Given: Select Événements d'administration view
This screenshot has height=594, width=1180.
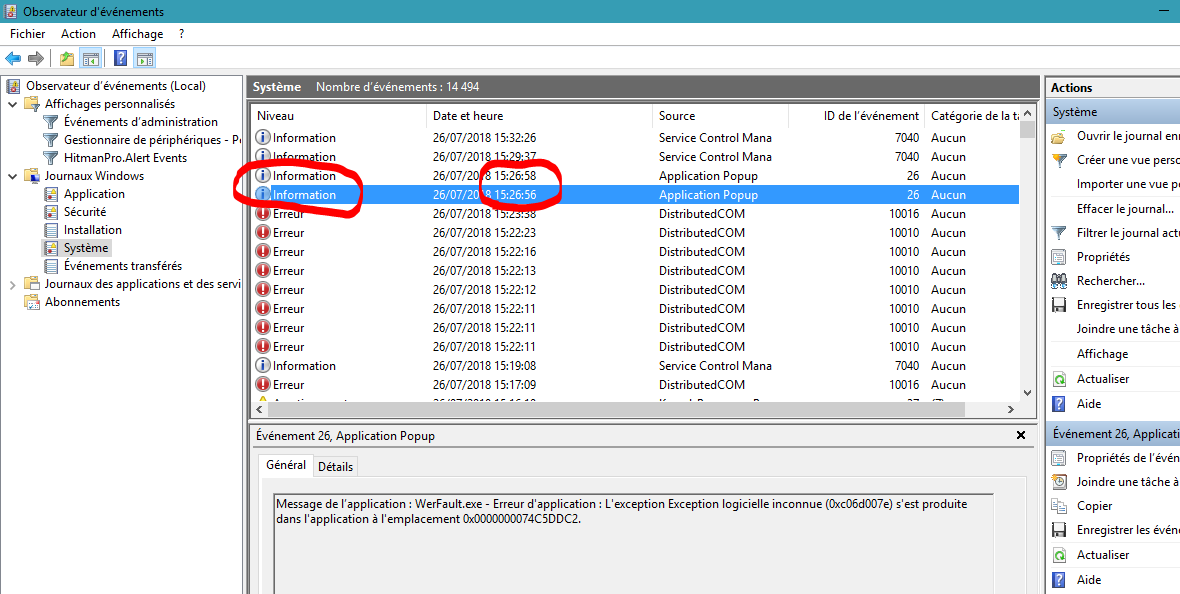Looking at the screenshot, I should pyautogui.click(x=141, y=122).
